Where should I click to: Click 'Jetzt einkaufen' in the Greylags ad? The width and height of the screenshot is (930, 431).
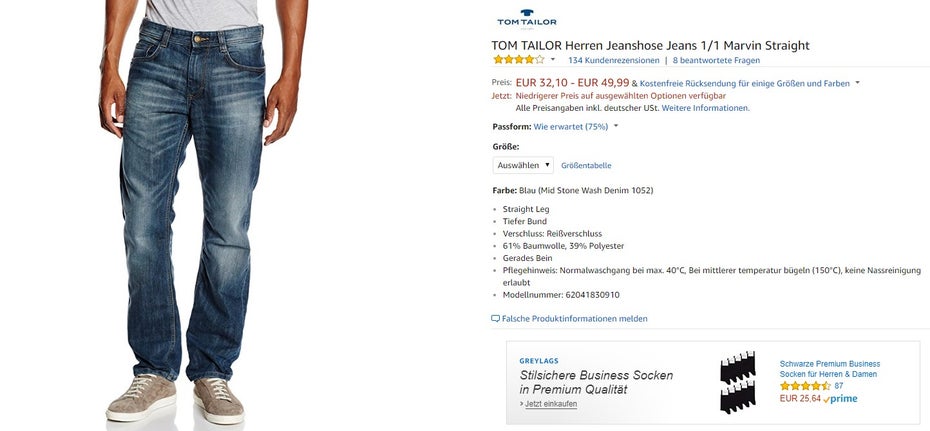549,404
